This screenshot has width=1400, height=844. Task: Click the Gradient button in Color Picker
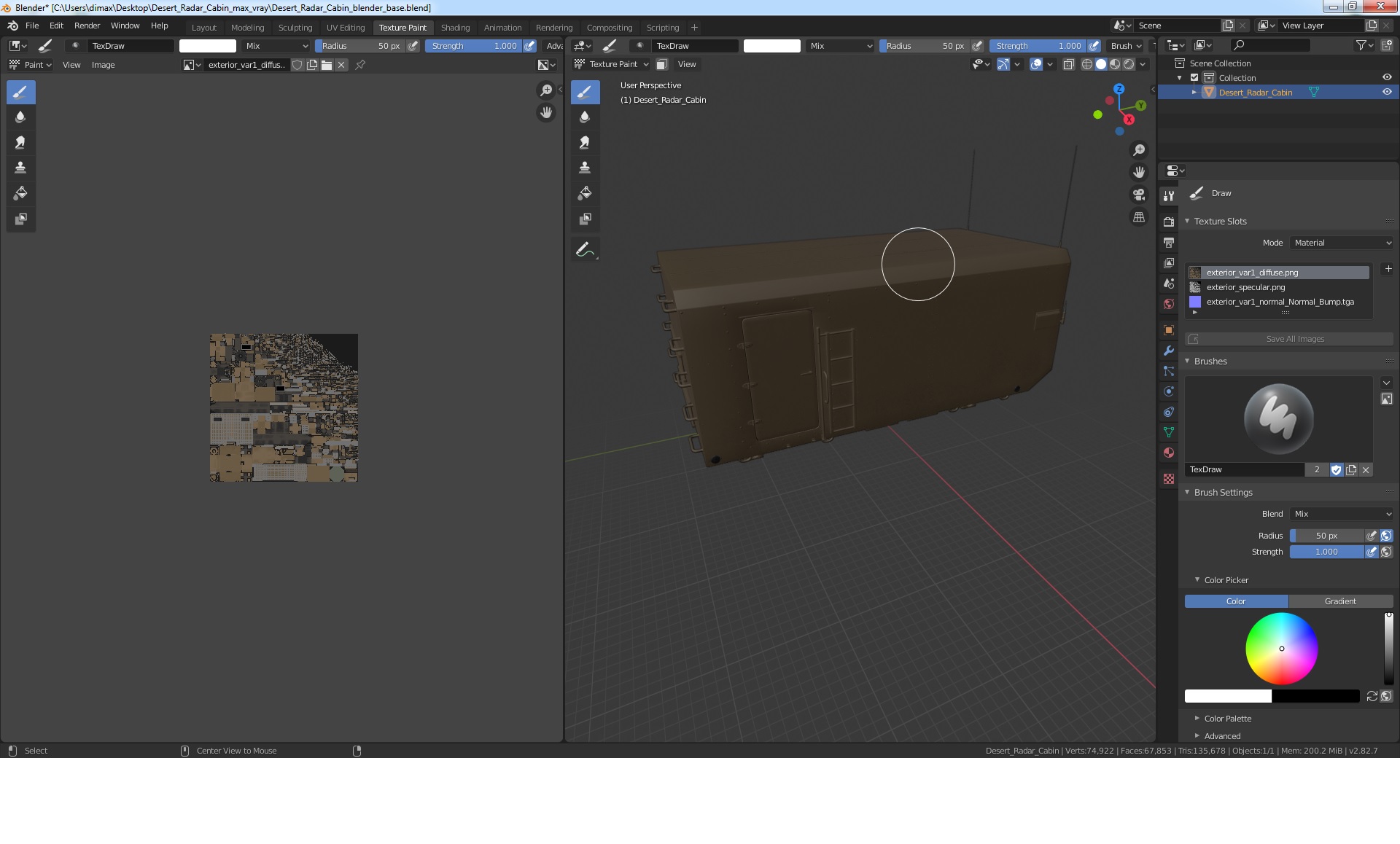pos(1340,601)
